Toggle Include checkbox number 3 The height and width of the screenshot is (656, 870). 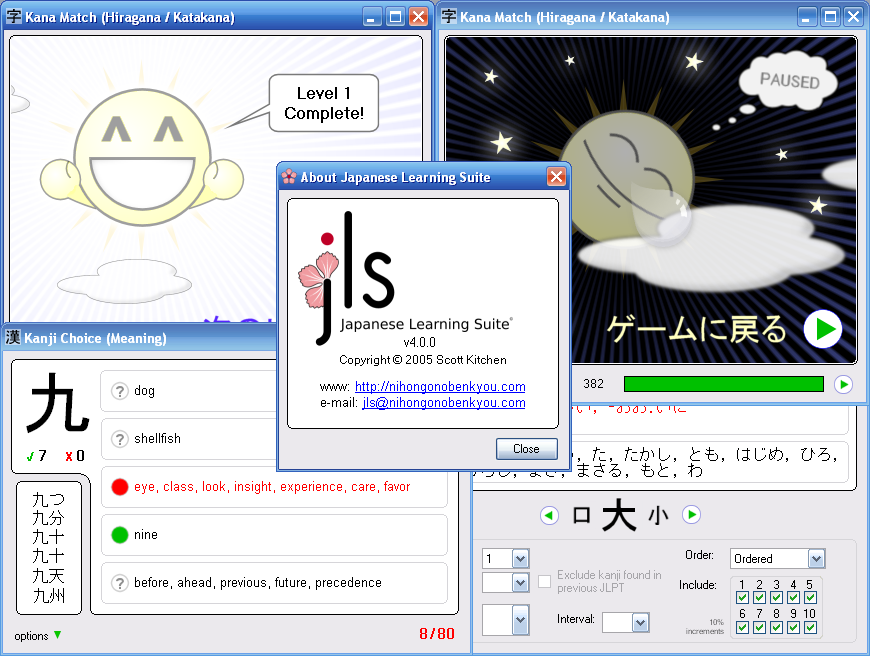776,597
